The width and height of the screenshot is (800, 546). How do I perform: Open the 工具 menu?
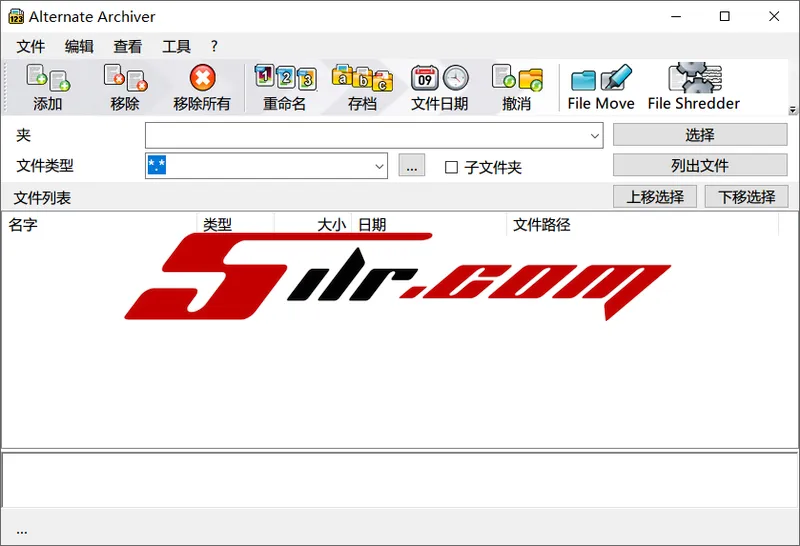tap(177, 46)
